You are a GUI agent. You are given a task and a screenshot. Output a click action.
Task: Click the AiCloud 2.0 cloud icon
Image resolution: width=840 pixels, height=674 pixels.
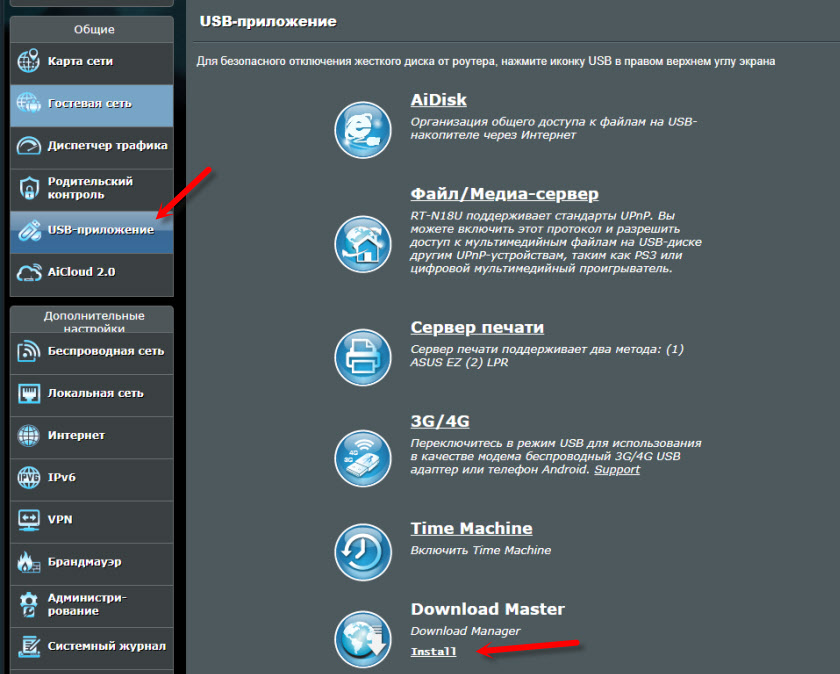(28, 272)
